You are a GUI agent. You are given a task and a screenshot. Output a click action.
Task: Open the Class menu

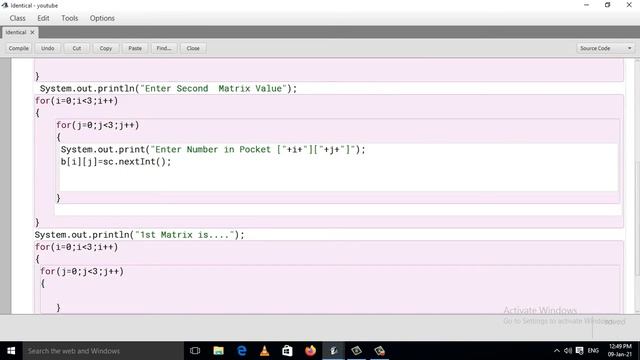(18, 18)
